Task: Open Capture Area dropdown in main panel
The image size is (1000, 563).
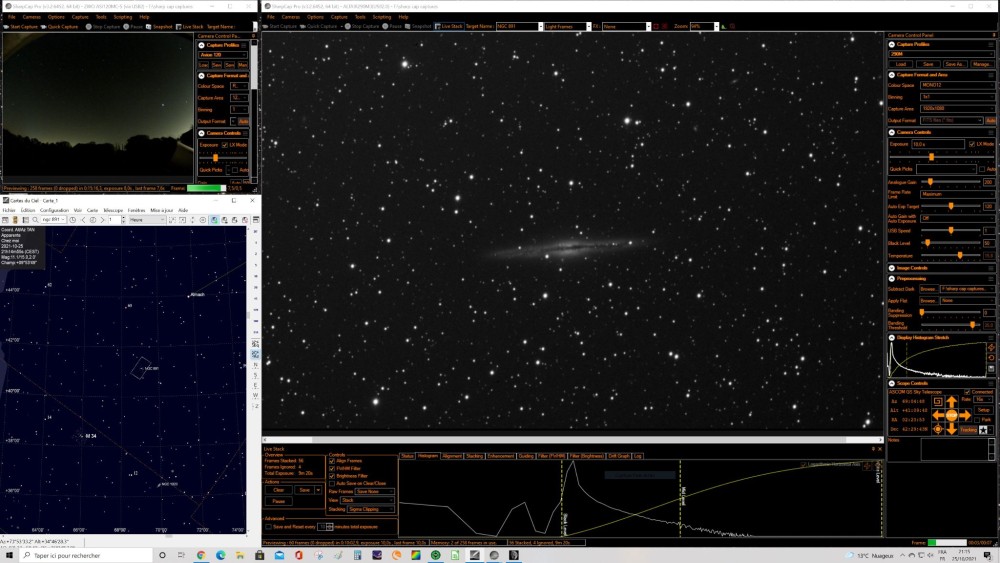Action: [957, 109]
